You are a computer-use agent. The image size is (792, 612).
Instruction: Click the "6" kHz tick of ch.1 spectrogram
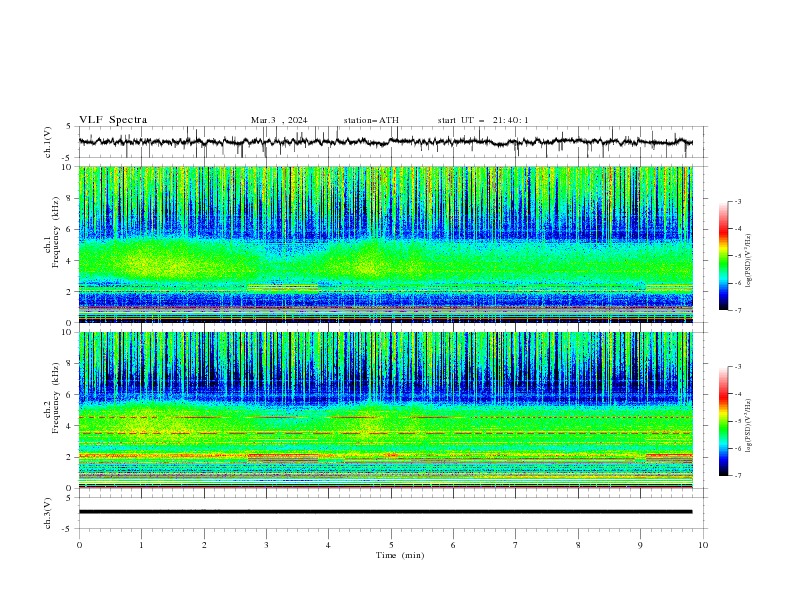[70, 230]
